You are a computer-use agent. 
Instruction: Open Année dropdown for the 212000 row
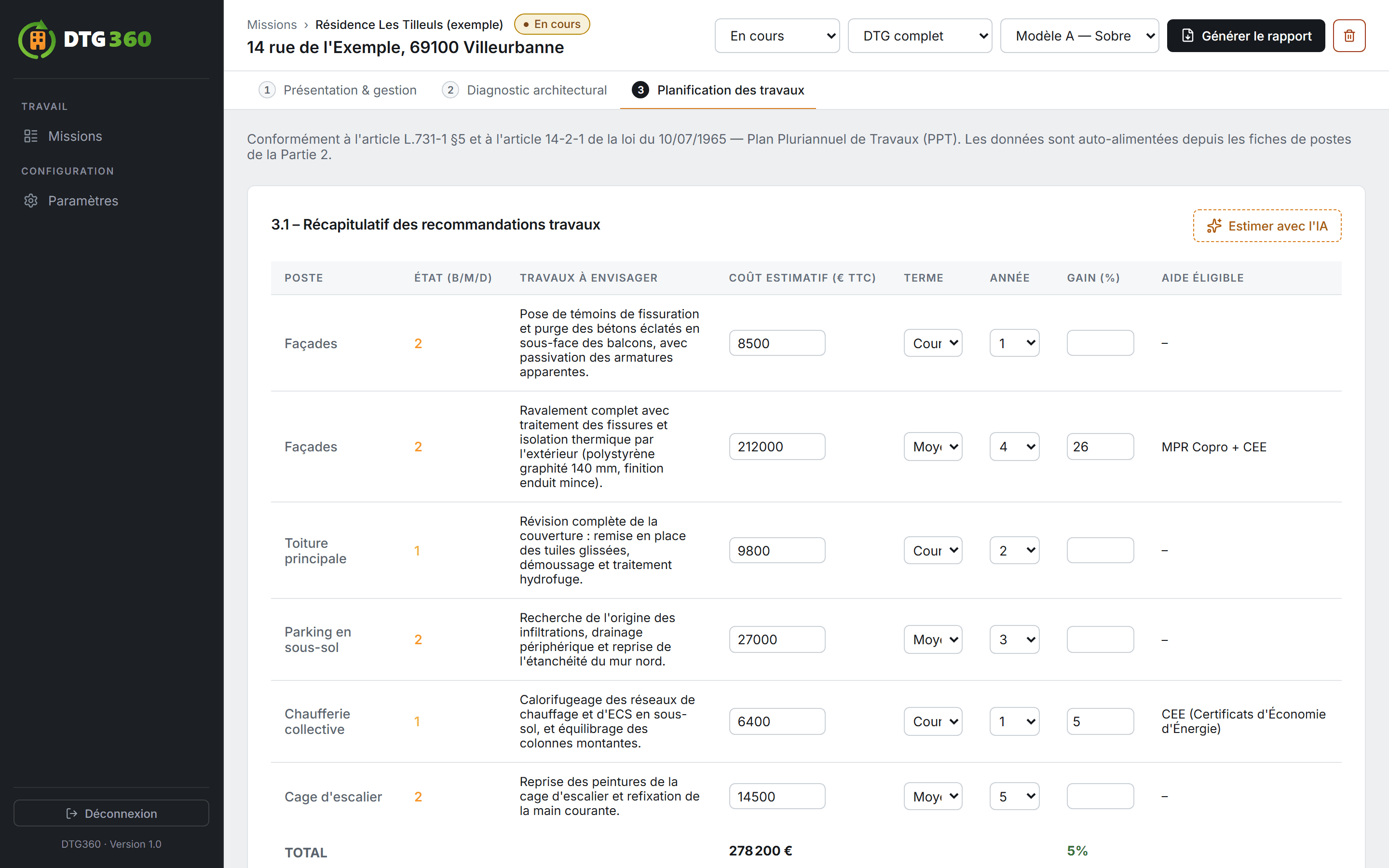click(x=1014, y=446)
